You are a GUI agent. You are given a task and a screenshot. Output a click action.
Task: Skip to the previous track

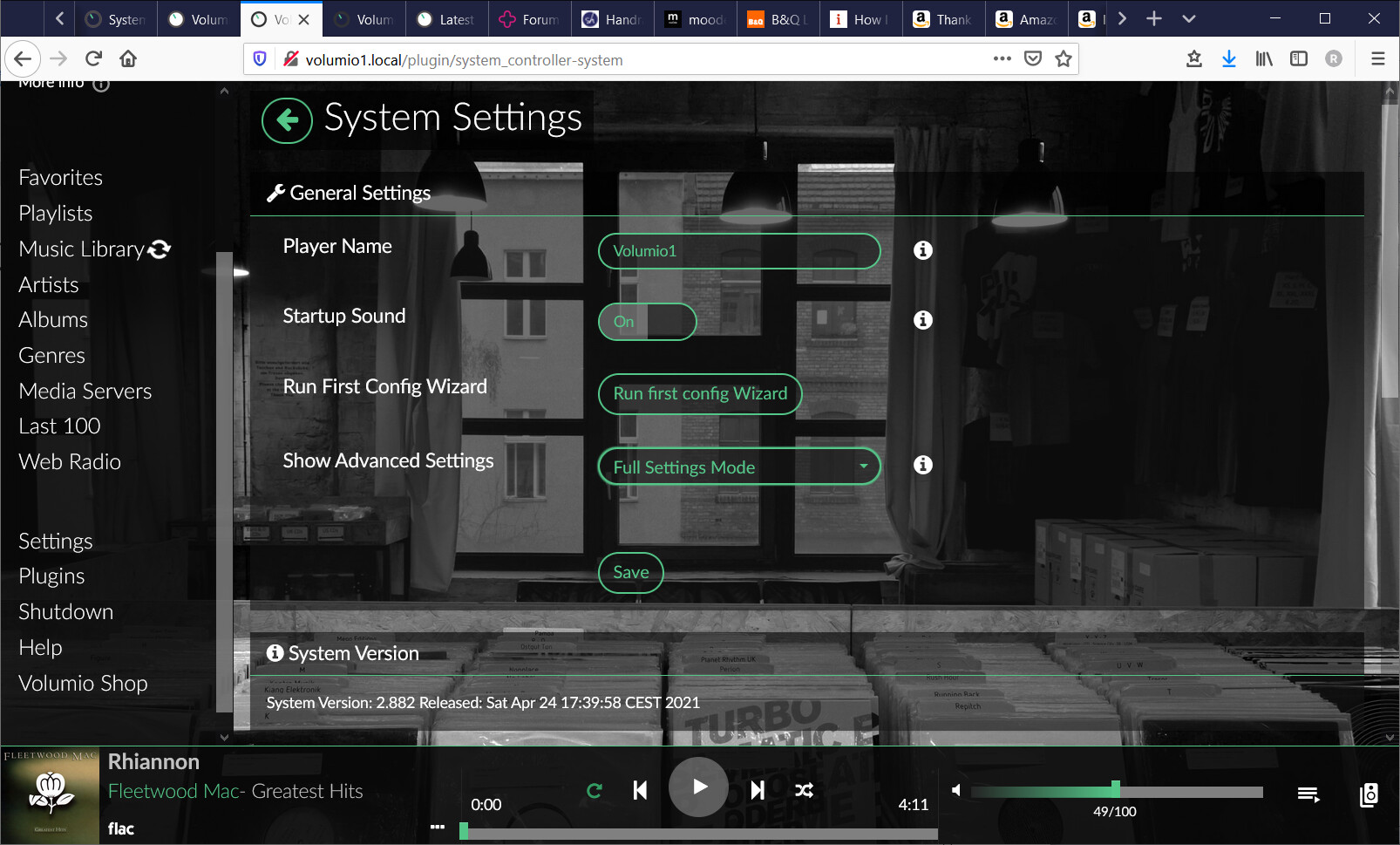click(x=640, y=790)
